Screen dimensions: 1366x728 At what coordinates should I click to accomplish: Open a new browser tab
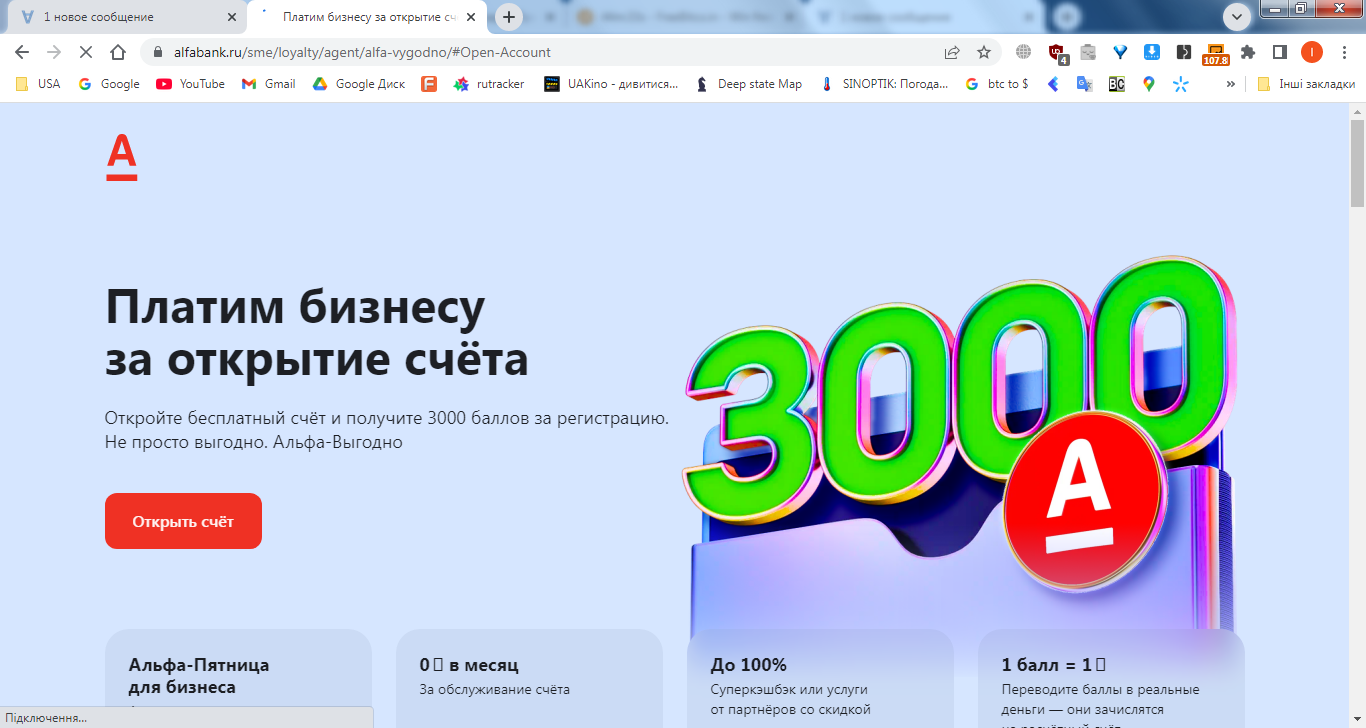tap(509, 17)
